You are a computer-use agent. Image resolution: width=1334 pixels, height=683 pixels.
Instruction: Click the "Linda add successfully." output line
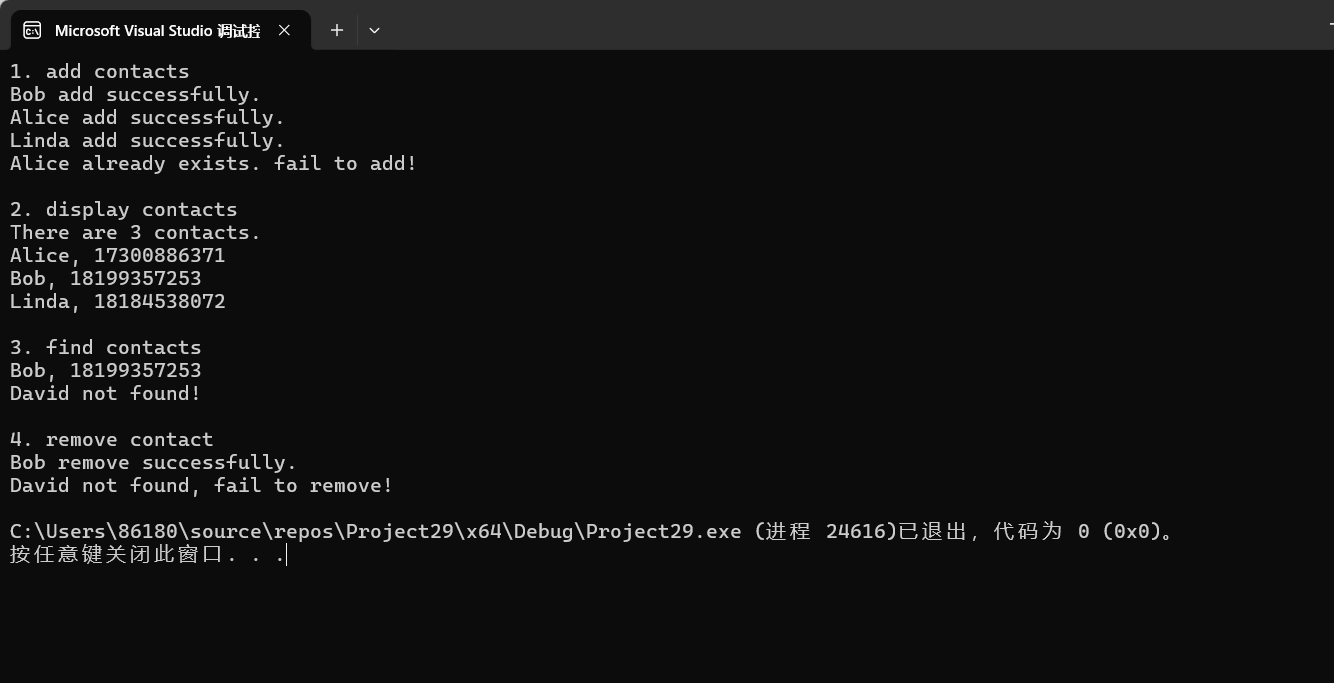click(x=147, y=141)
